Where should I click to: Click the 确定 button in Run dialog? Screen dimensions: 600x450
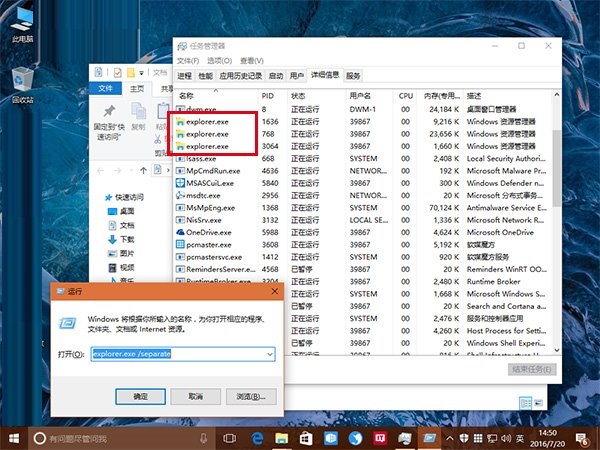coord(140,396)
